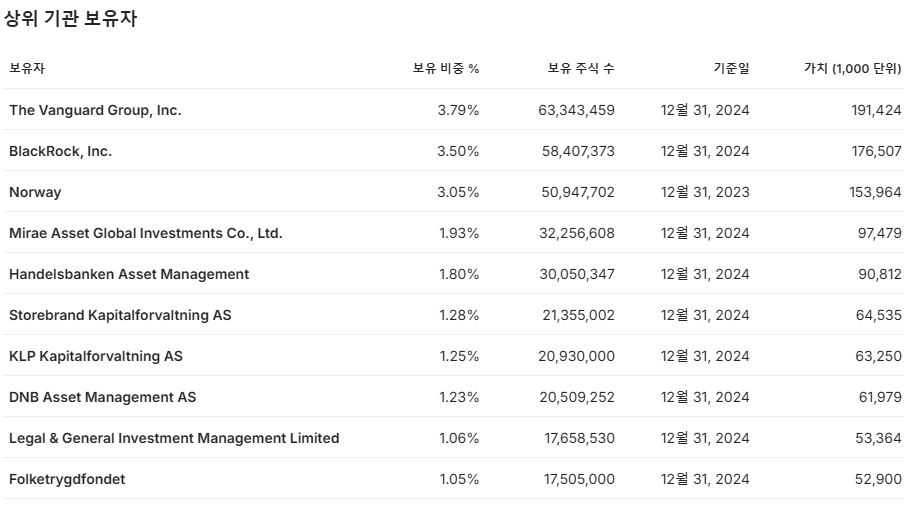Click share count 32,256,608

[577, 233]
